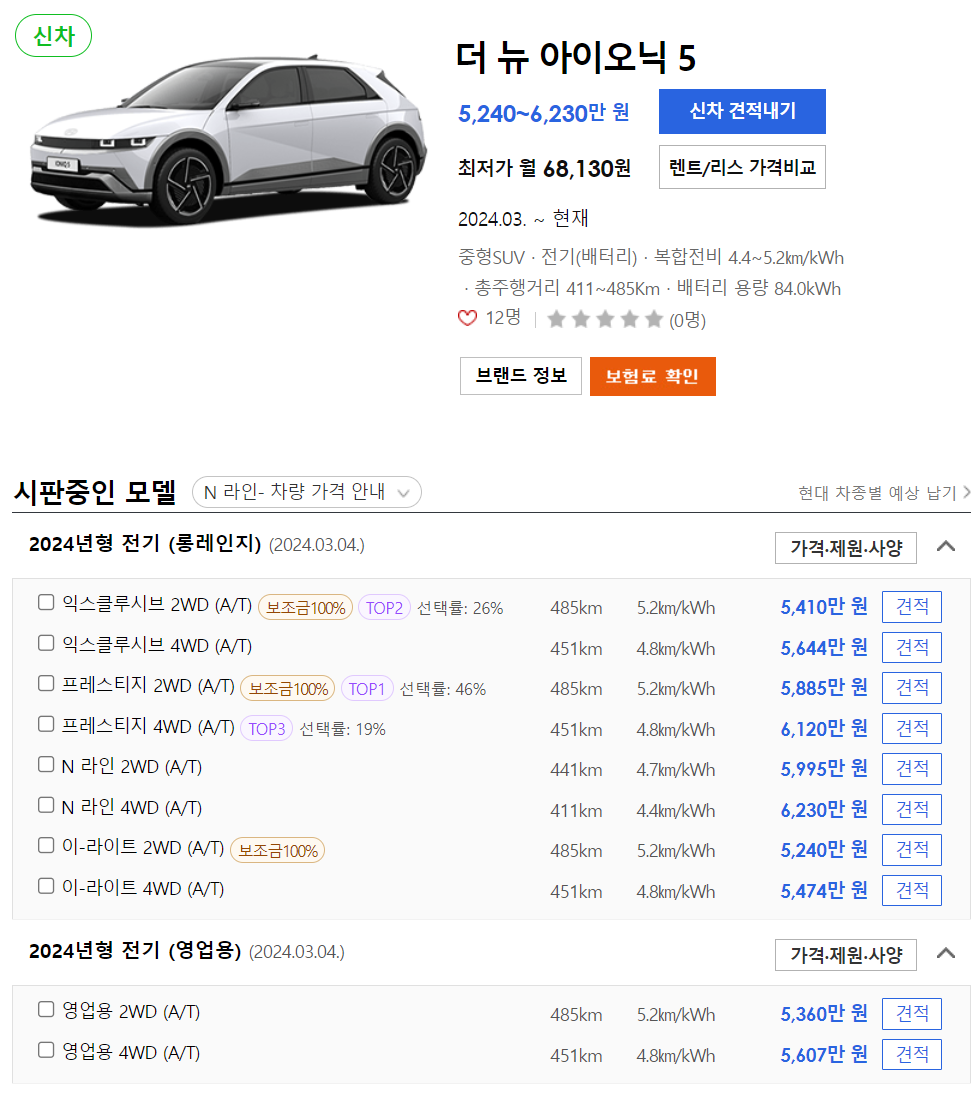Check the 영업용 2WD (A/T) checkbox
This screenshot has height=1099, width=979.
[x=46, y=1009]
